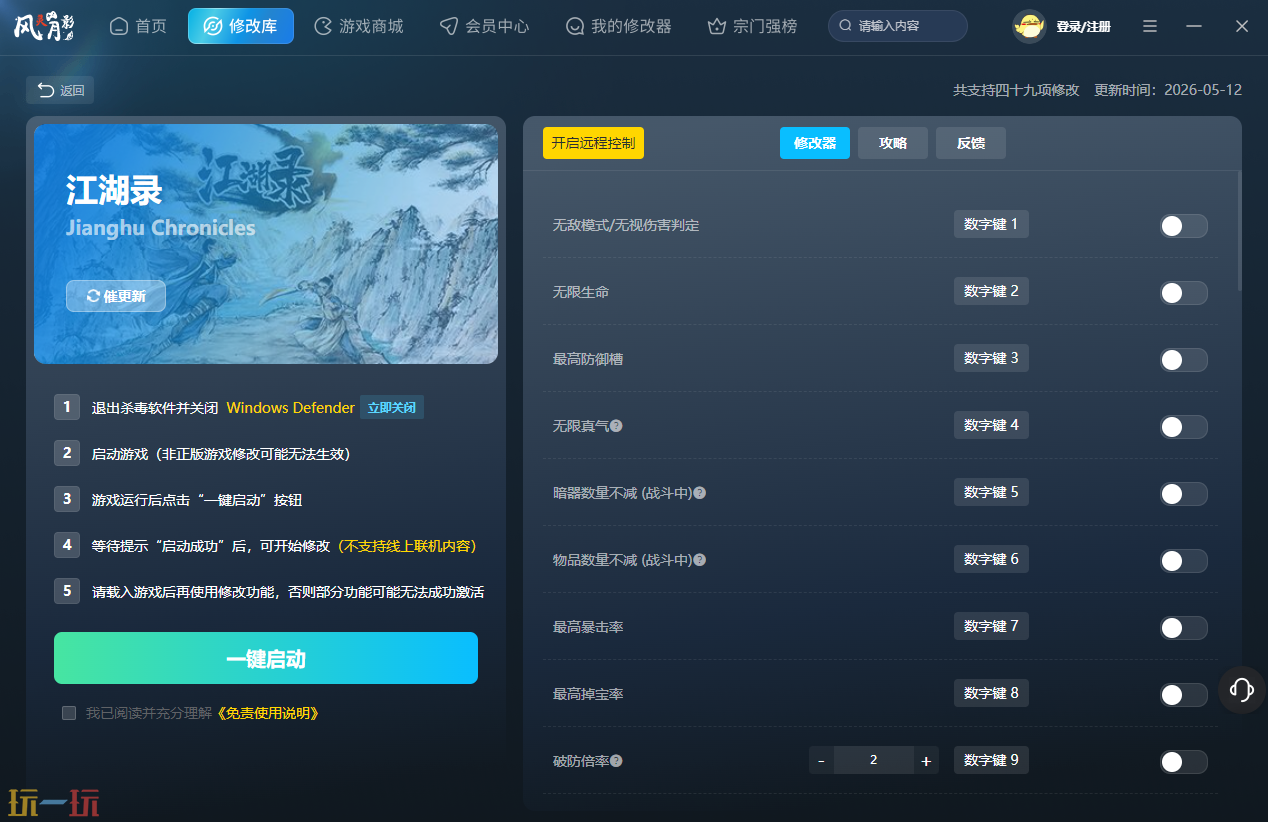This screenshot has width=1268, height=822.
Task: Click 数字键 4 hotkey button
Action: (991, 425)
